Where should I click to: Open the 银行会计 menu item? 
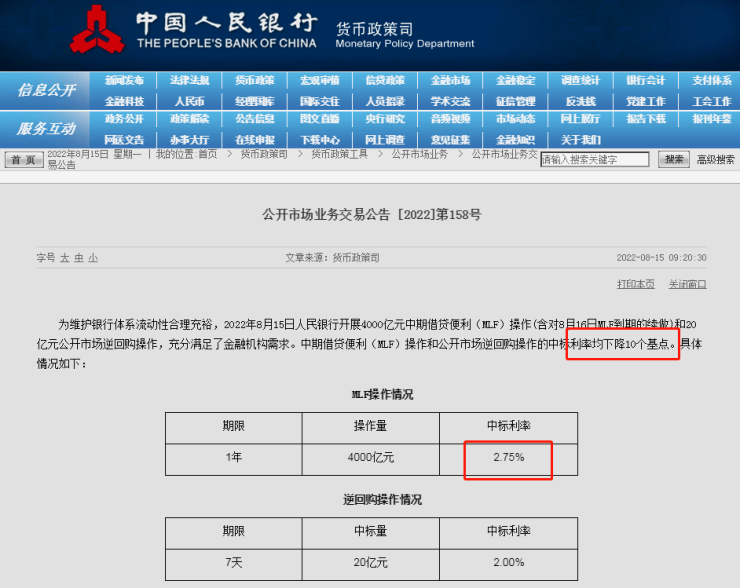646,81
